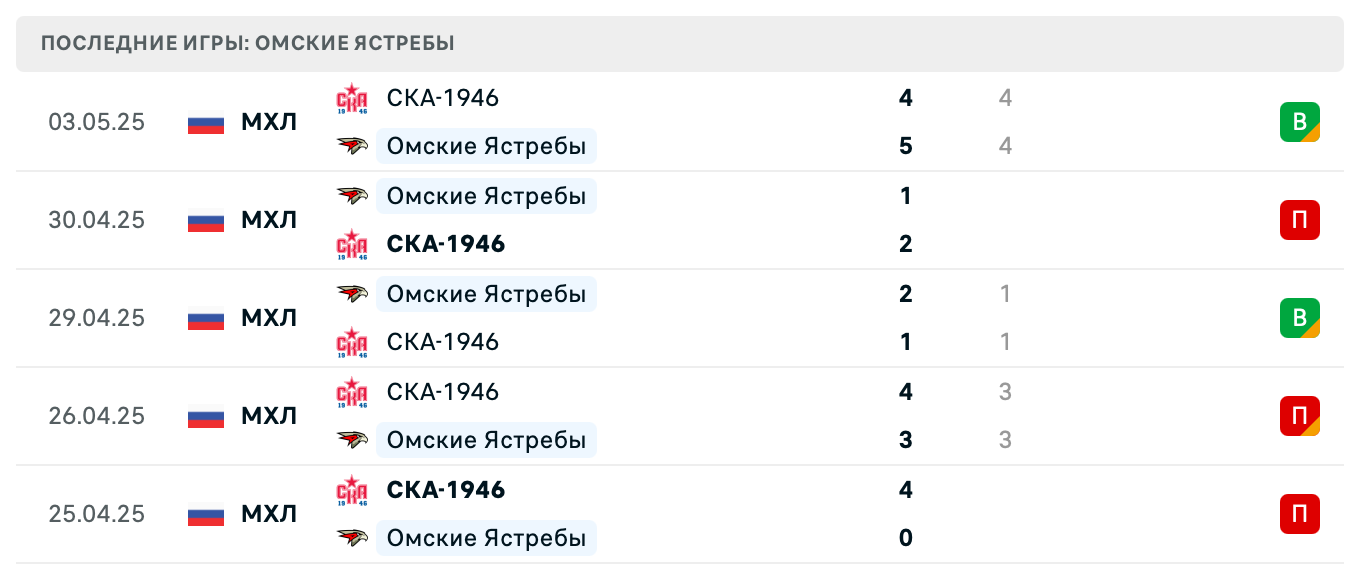Select the МХЛ label in the top row
This screenshot has height=578, width=1360.
pos(268,122)
